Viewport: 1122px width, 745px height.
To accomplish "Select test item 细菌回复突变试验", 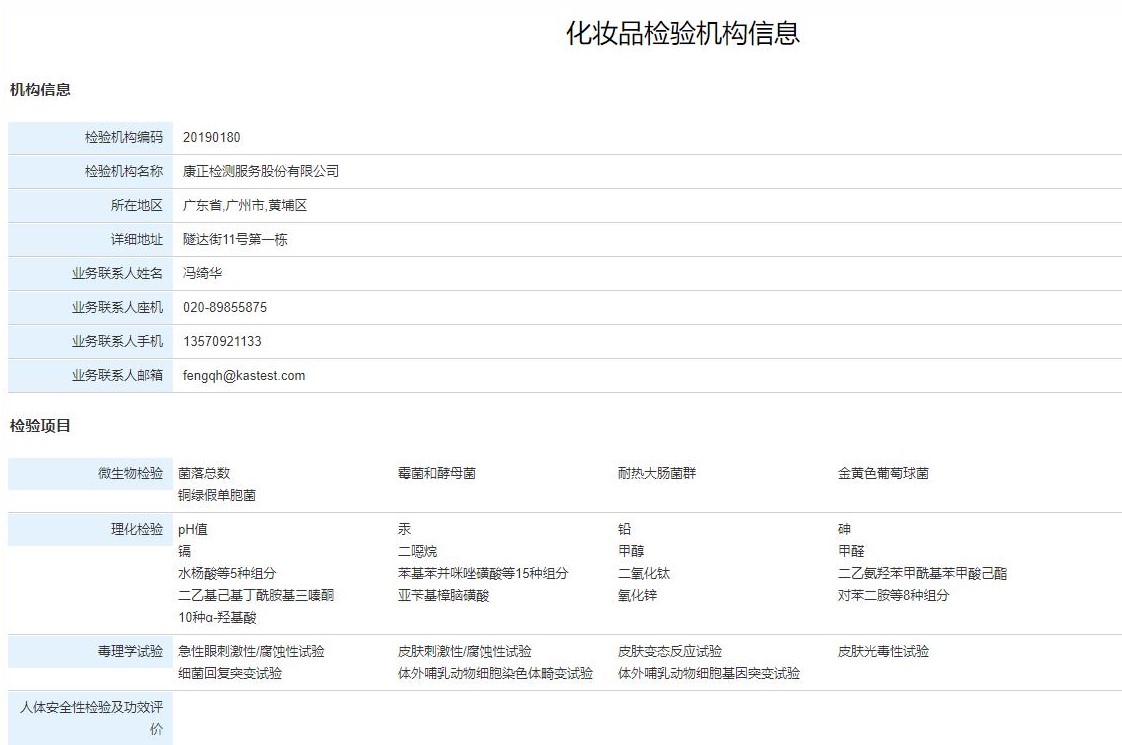I will point(230,673).
